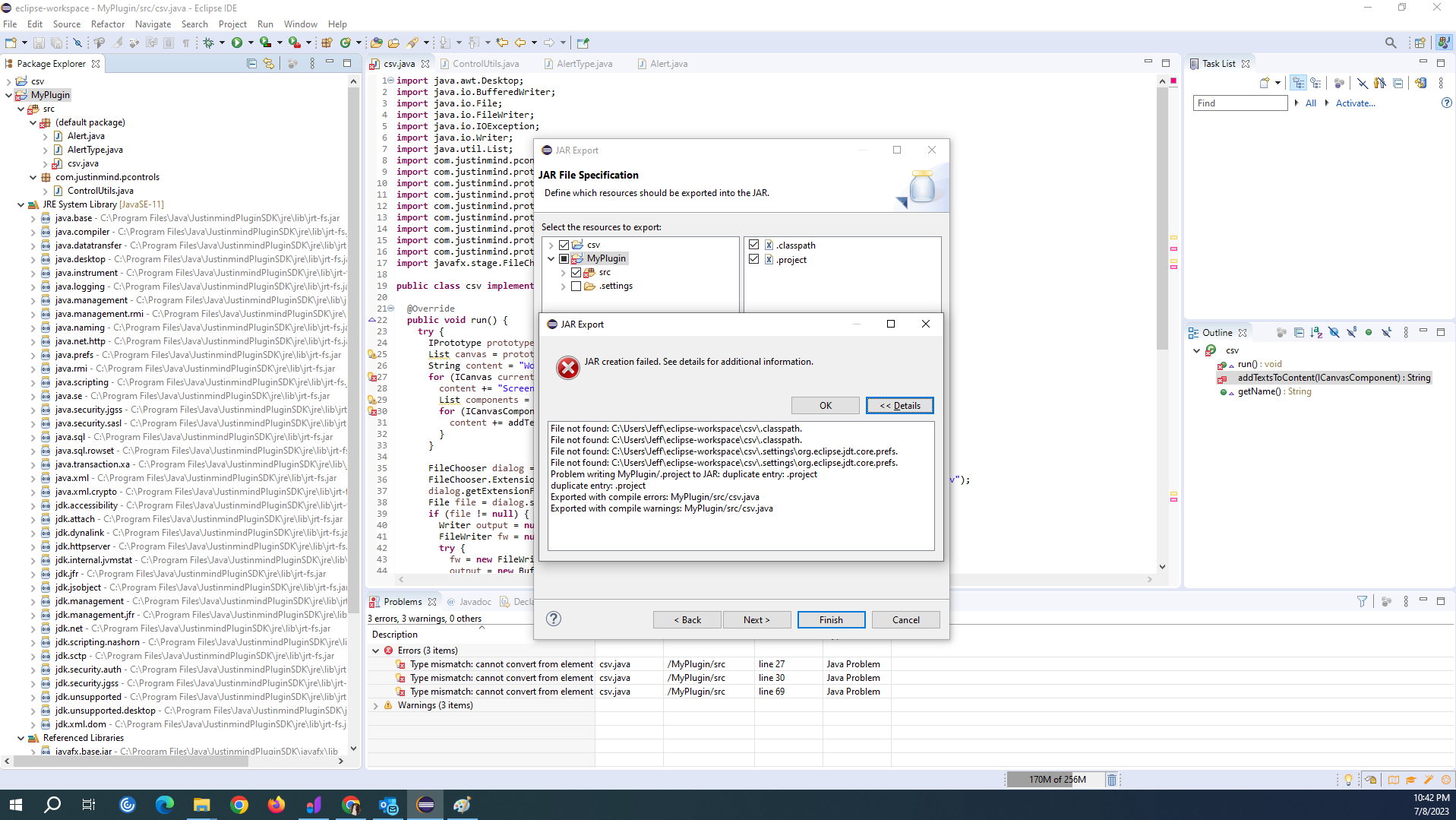This screenshot has height=820, width=1456.
Task: Click the JAR Export help question icon
Action: click(554, 619)
